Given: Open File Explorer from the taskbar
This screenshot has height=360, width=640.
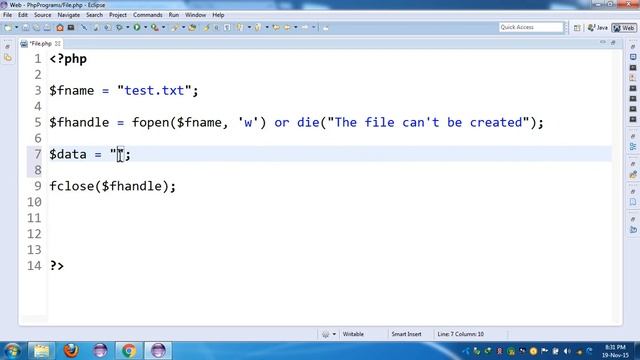Looking at the screenshot, I should pos(41,351).
